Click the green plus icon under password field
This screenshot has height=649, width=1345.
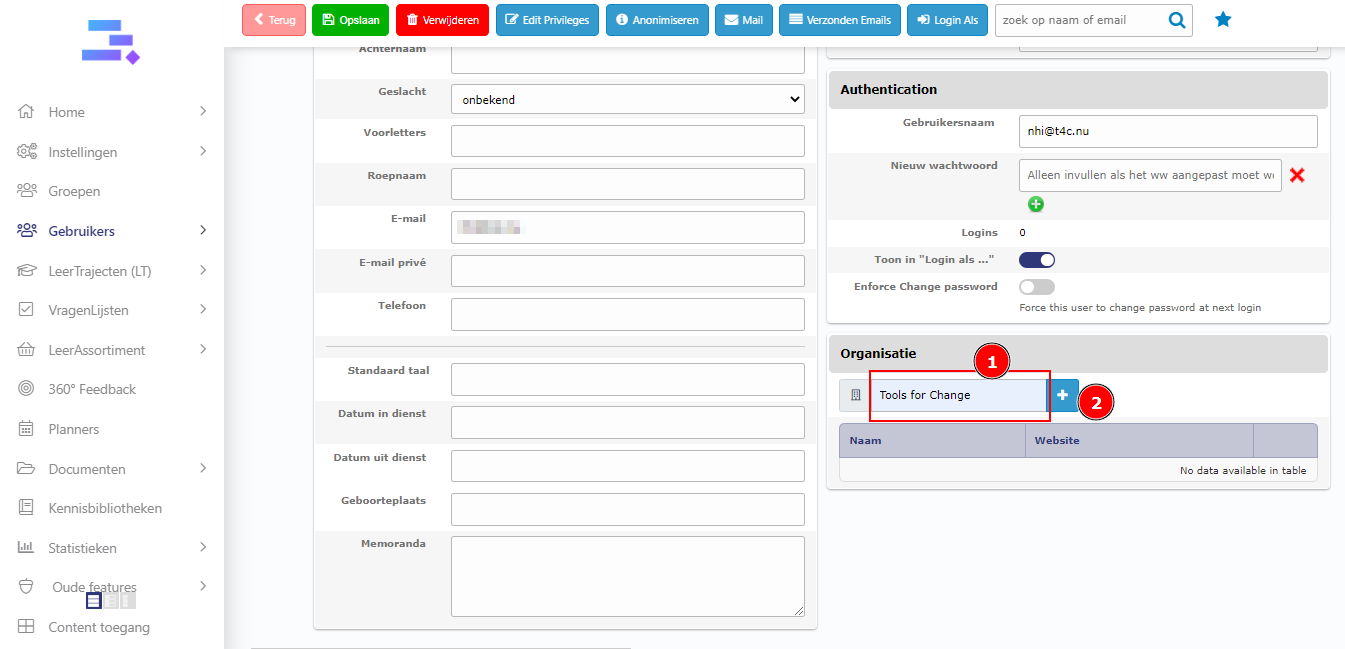click(x=1036, y=204)
